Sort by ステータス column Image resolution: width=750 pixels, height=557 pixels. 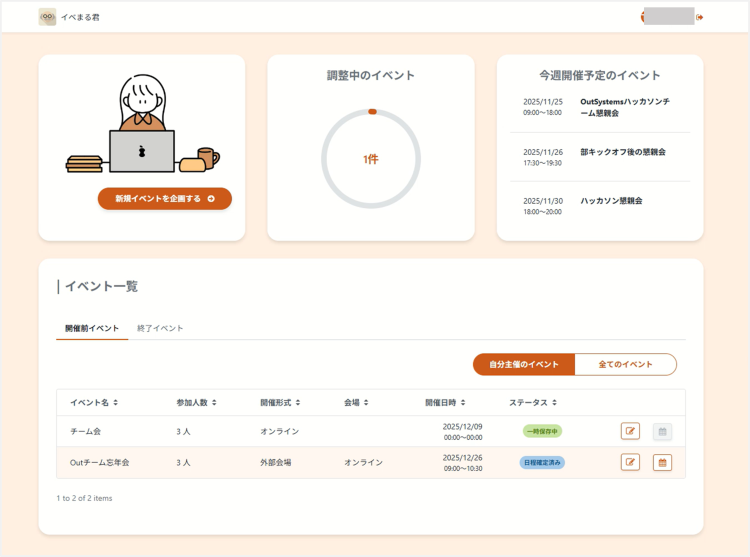pos(533,402)
